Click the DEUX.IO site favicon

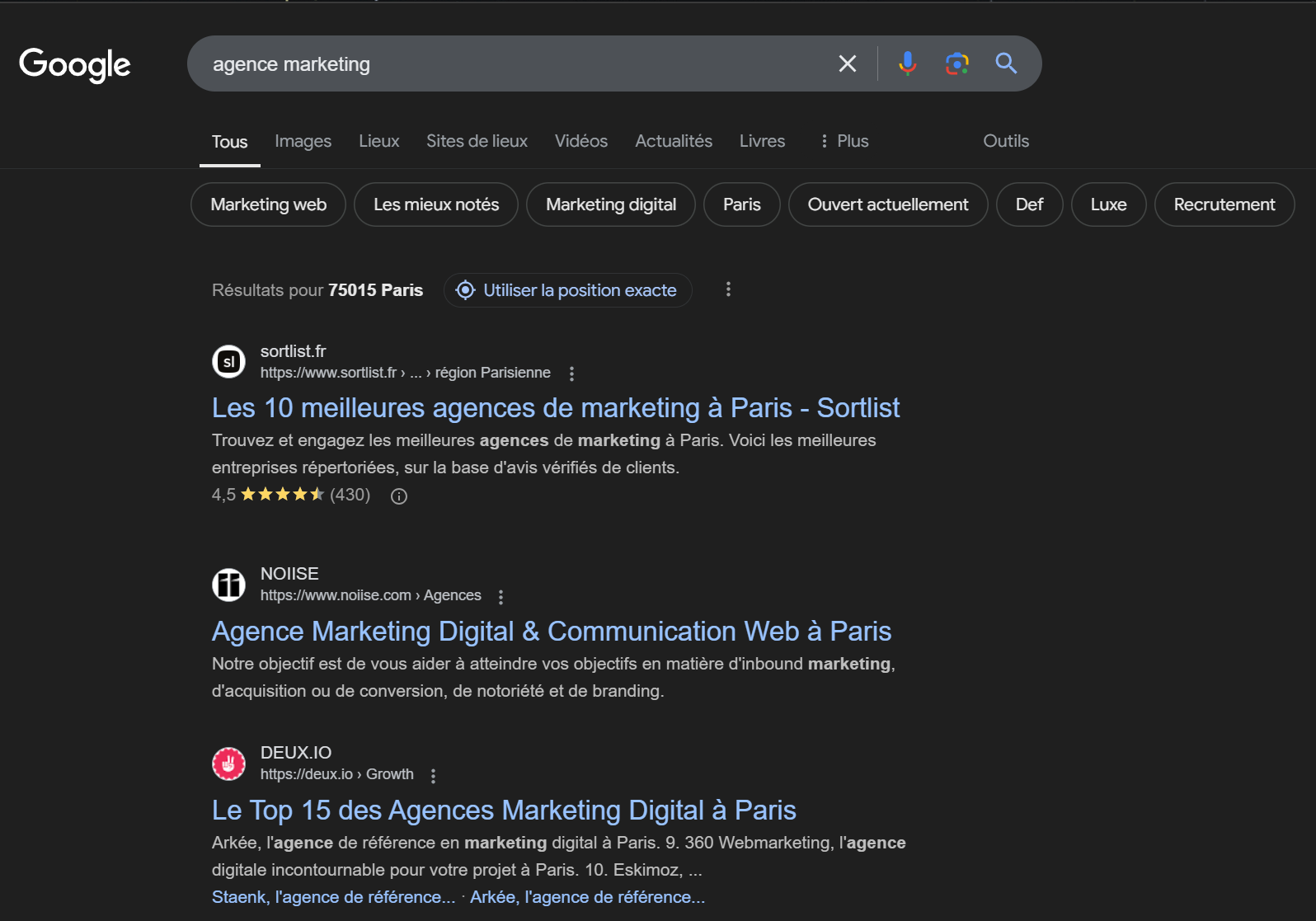click(x=229, y=764)
